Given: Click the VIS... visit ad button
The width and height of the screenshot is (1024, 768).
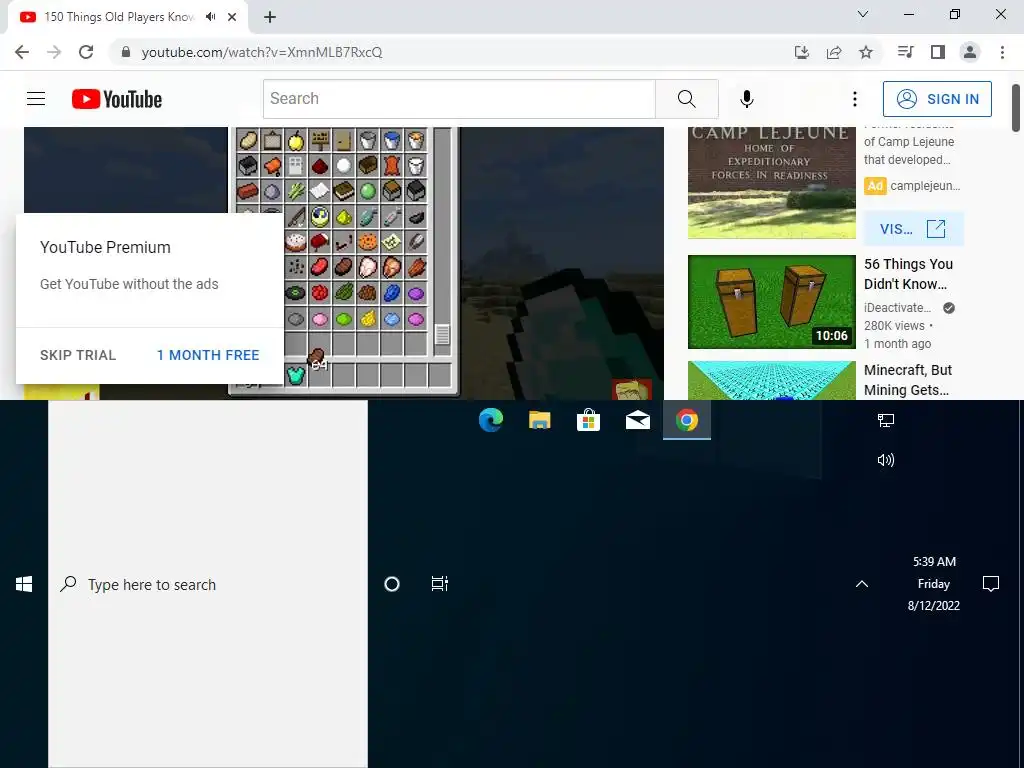Looking at the screenshot, I should (x=913, y=229).
